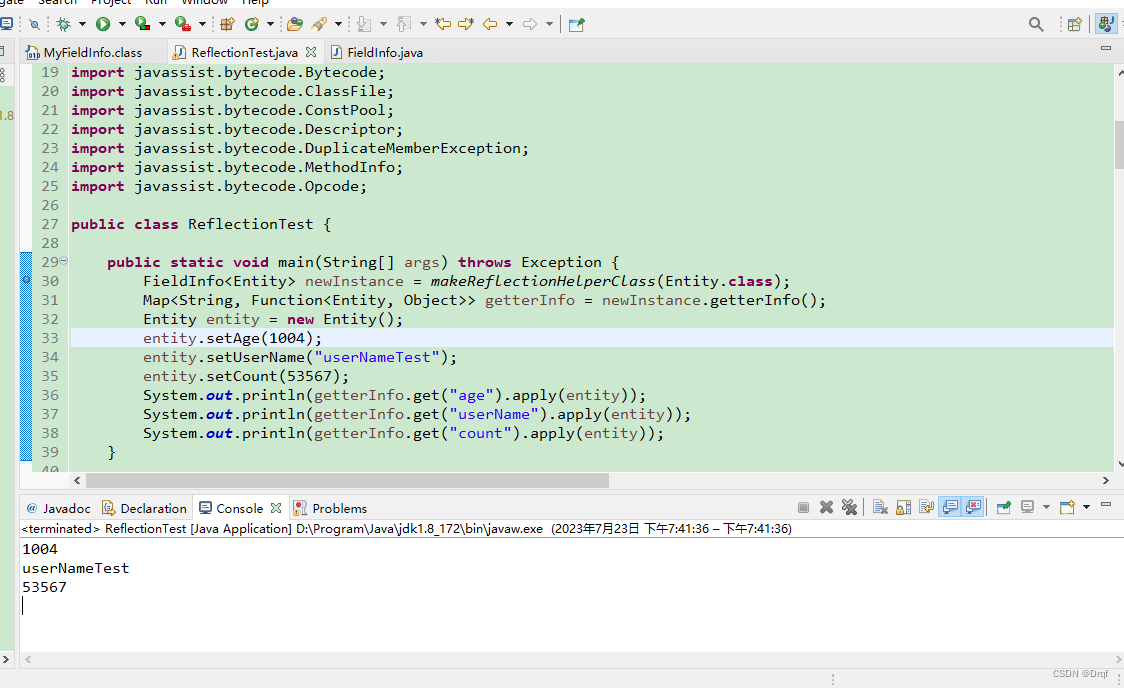Click the New Java Package icon
Viewport: 1124px width, 688px height.
pos(227,24)
